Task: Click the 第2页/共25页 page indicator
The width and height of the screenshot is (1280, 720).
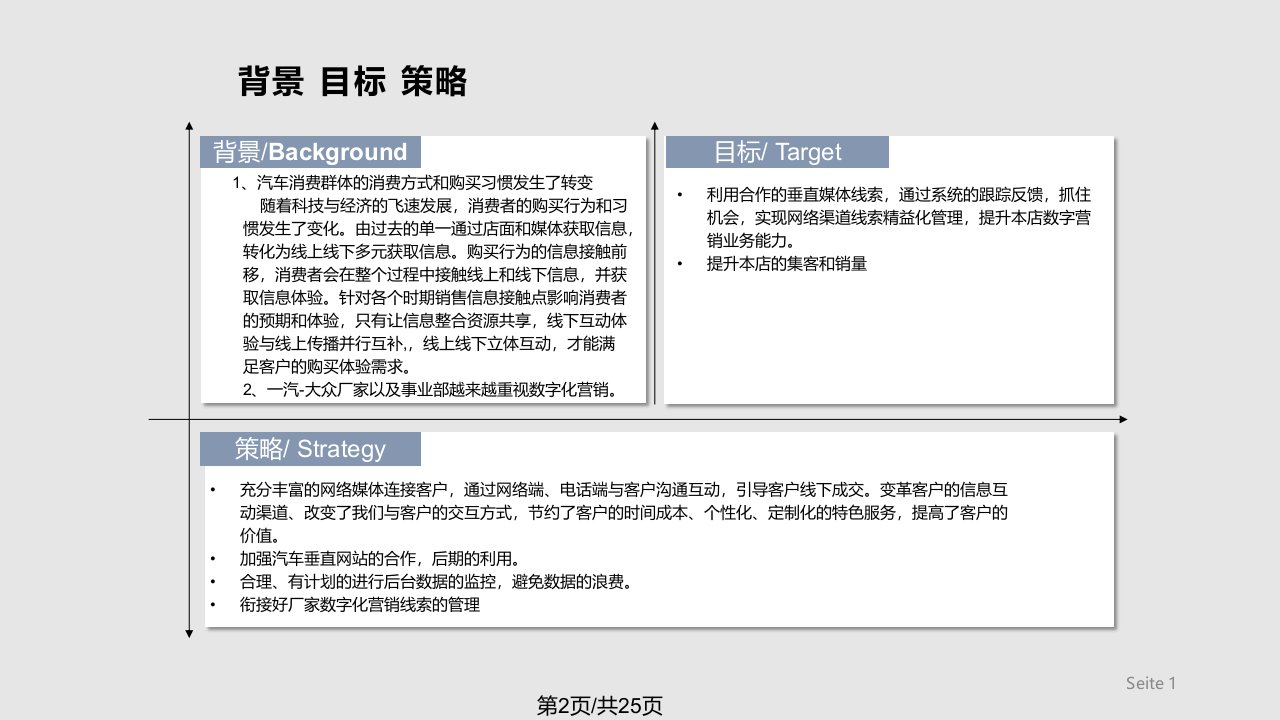Action: [600, 706]
